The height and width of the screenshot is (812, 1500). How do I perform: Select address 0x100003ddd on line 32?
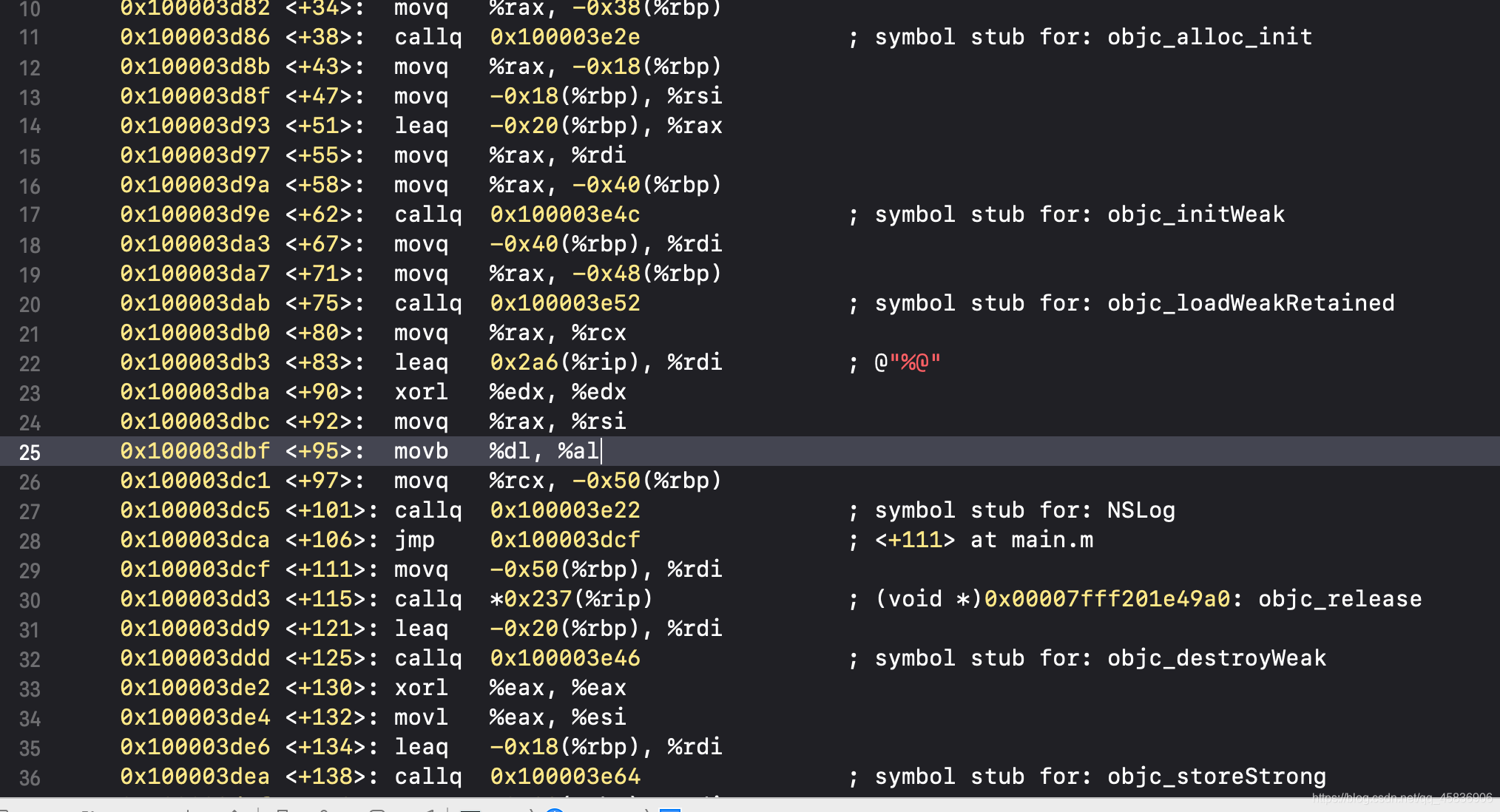tap(195, 658)
